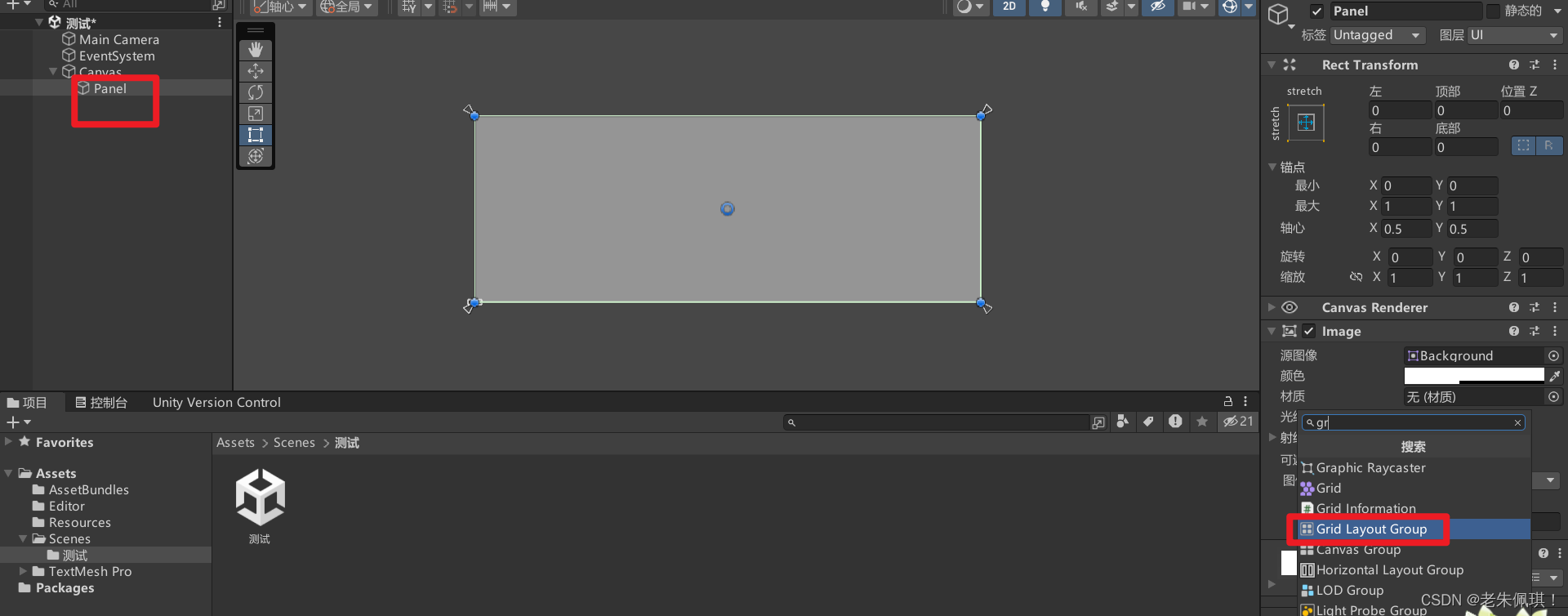Open Rect Transform help reference
This screenshot has width=1568, height=616.
coord(1514,65)
